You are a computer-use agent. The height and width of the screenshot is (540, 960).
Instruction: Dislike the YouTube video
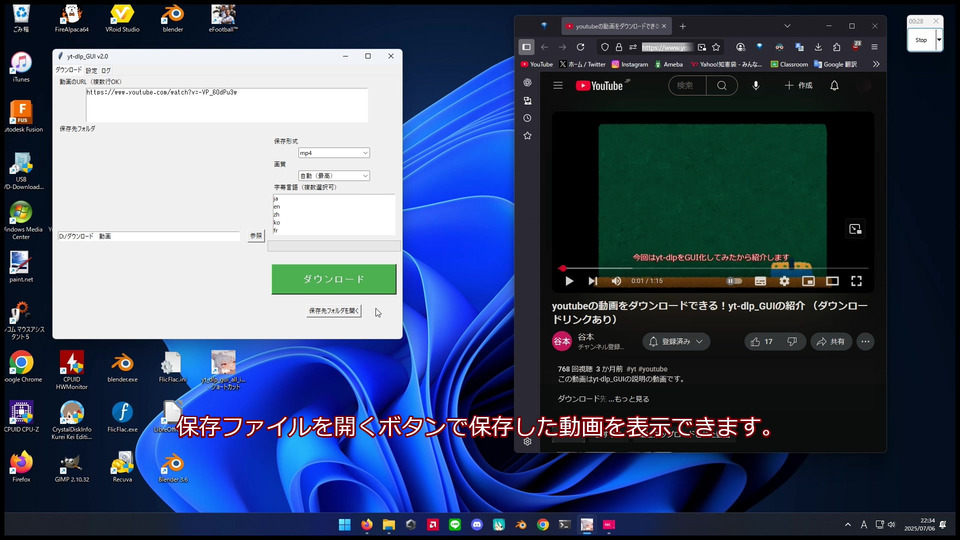792,342
